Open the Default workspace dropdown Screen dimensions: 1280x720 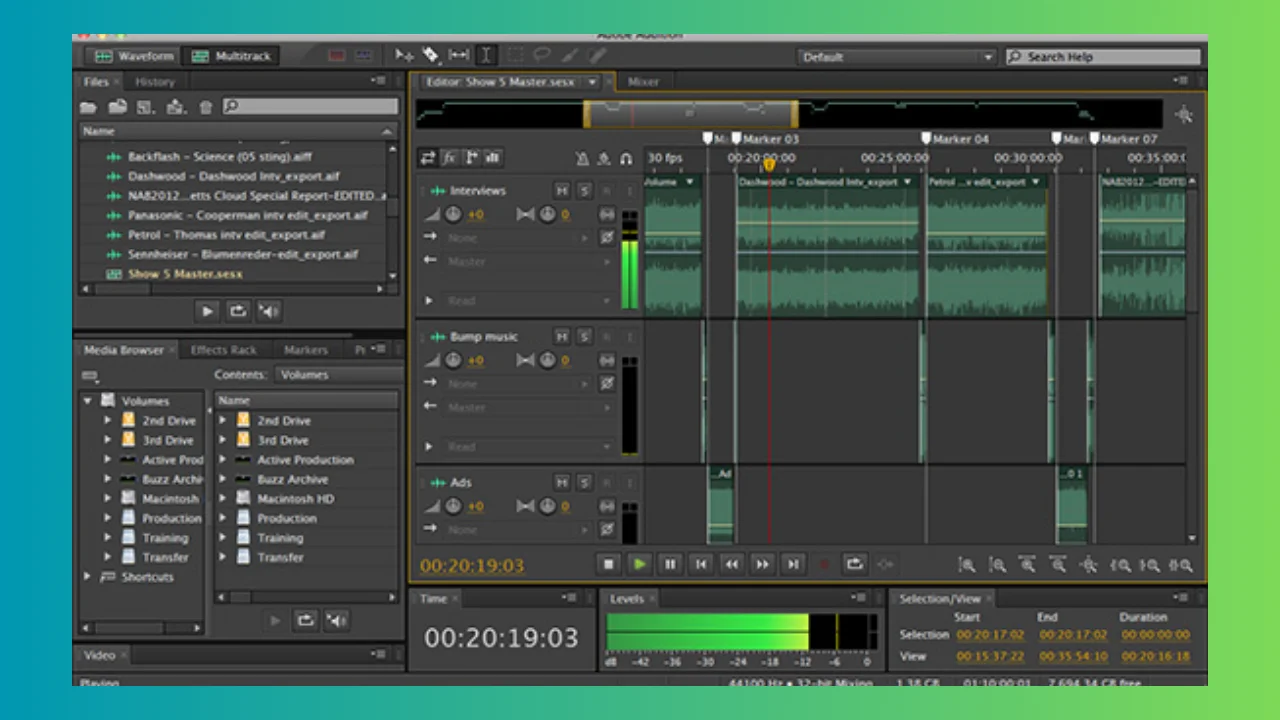click(x=897, y=57)
